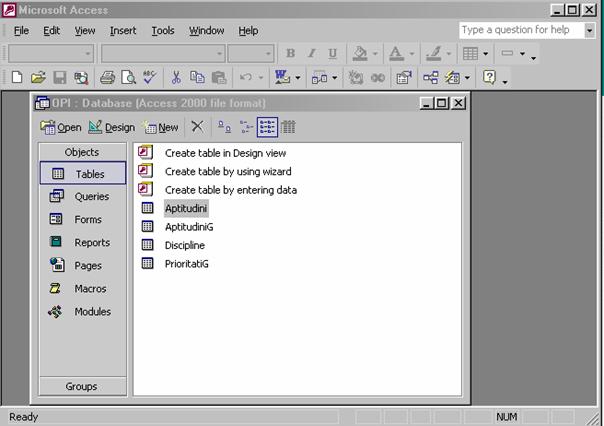Run the Spelling check icon
The height and width of the screenshot is (426, 604).
tap(149, 77)
